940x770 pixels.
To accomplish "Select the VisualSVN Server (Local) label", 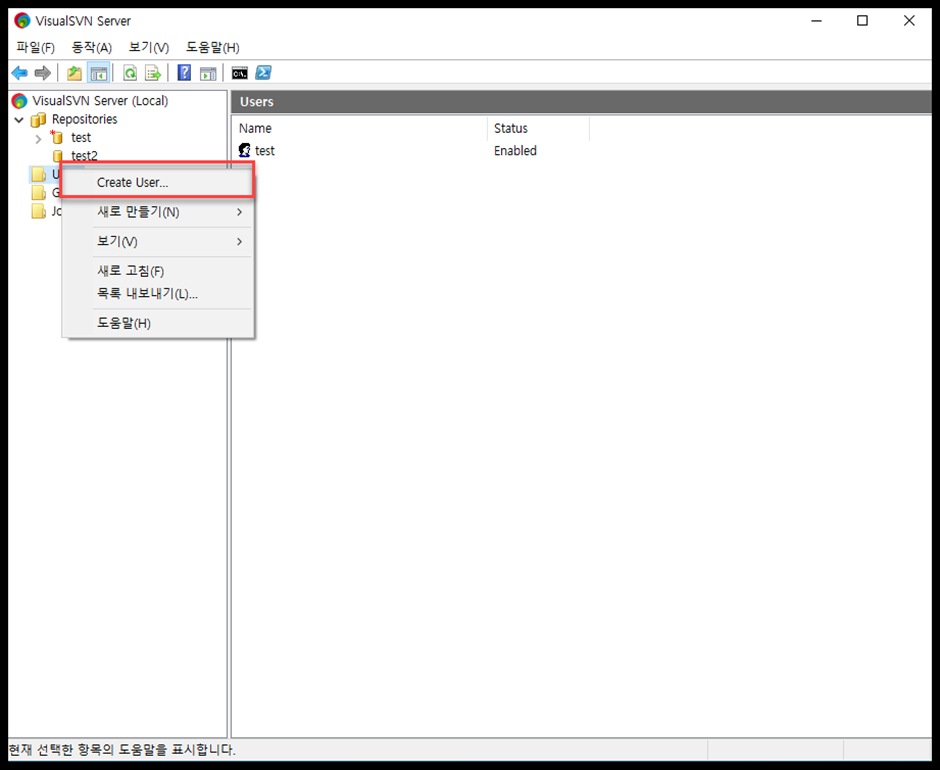I will click(x=100, y=101).
